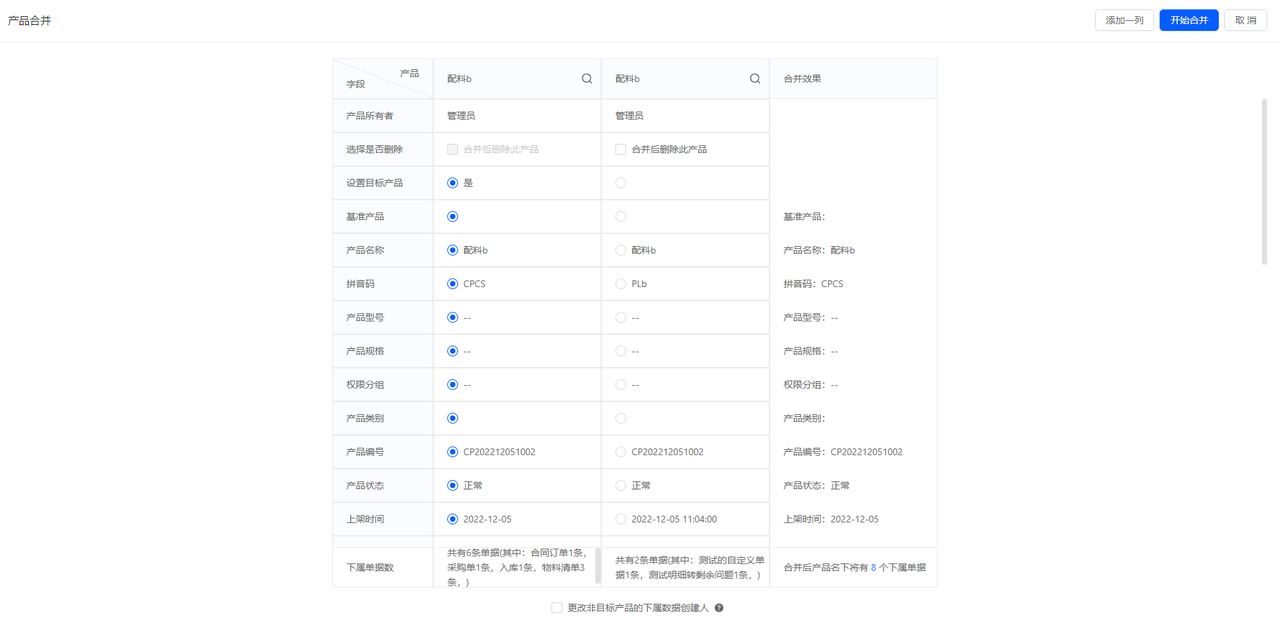Check disabled 合并后删除此产品 in first column

click(453, 149)
